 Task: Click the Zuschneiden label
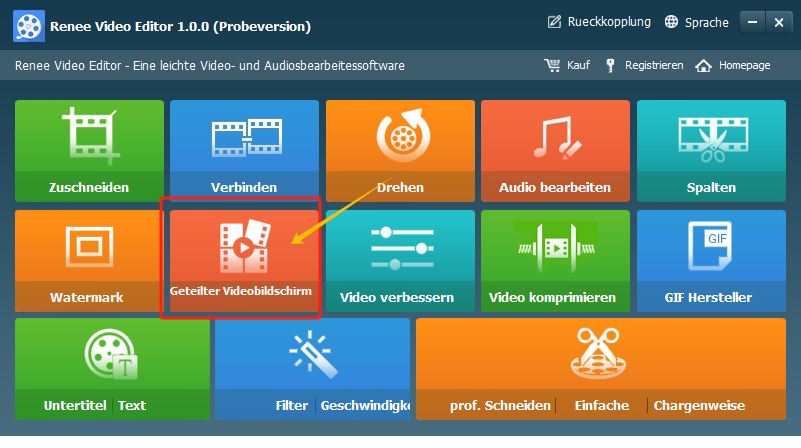click(89, 187)
